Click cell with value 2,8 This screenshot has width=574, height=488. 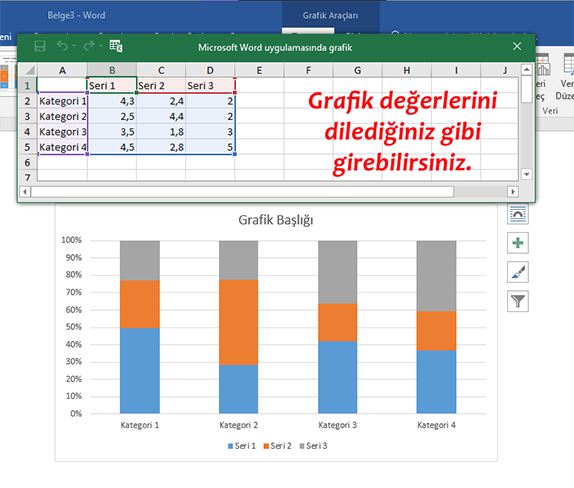pos(161,147)
